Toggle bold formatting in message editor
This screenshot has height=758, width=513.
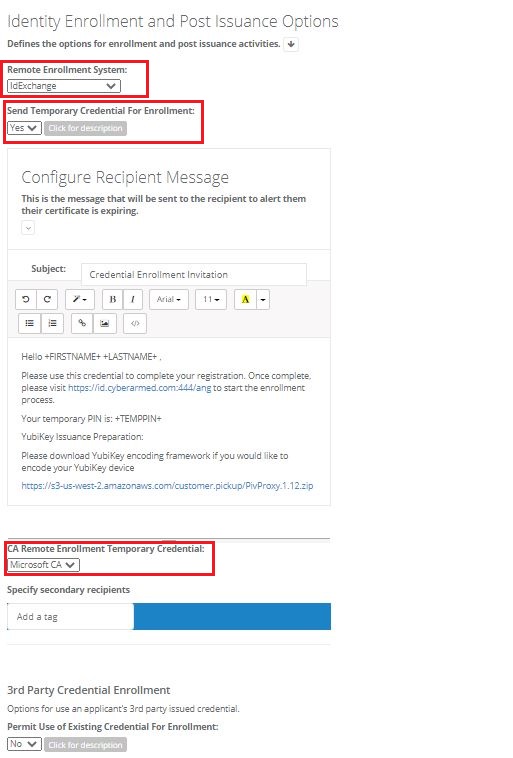(113, 299)
